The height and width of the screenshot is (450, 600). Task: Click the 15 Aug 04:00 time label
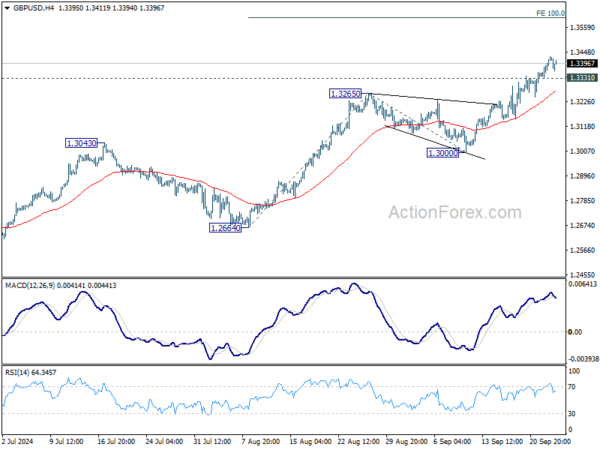tap(309, 442)
